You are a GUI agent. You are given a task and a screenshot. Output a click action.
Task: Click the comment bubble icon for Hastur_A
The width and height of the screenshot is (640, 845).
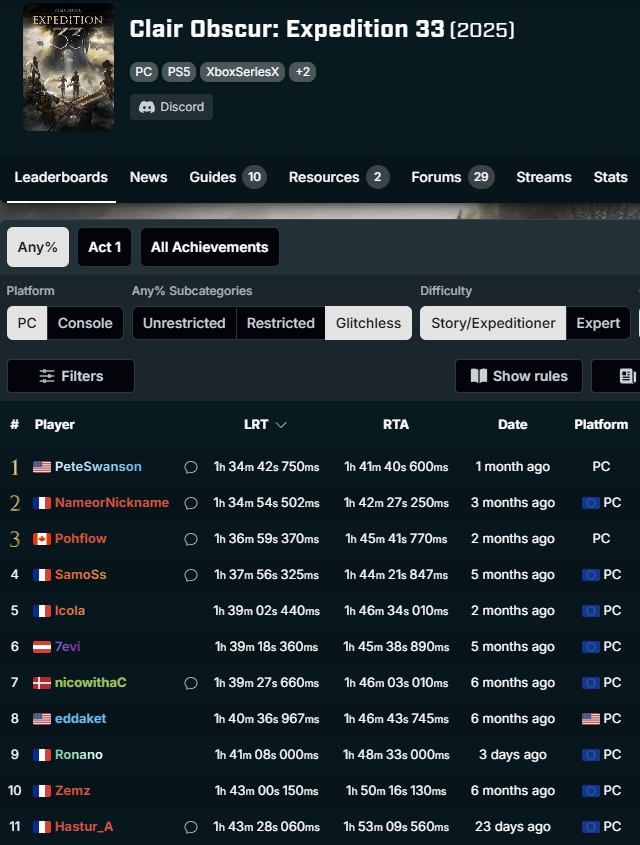[x=191, y=827]
